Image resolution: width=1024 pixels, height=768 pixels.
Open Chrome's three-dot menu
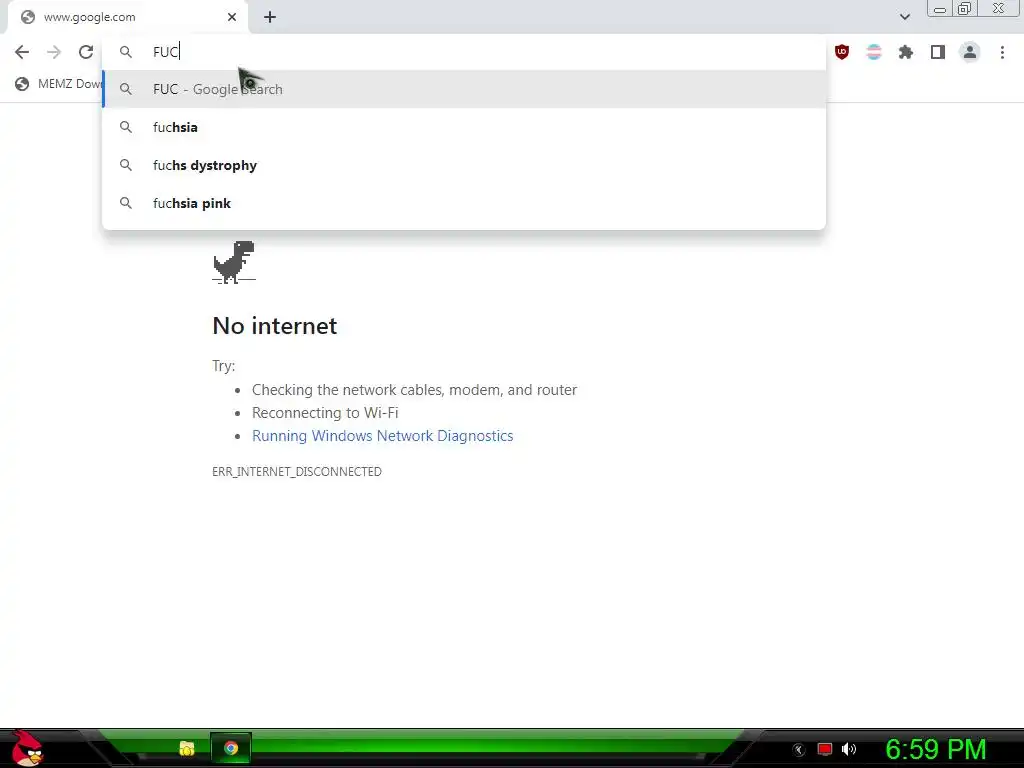pyautogui.click(x=1002, y=52)
